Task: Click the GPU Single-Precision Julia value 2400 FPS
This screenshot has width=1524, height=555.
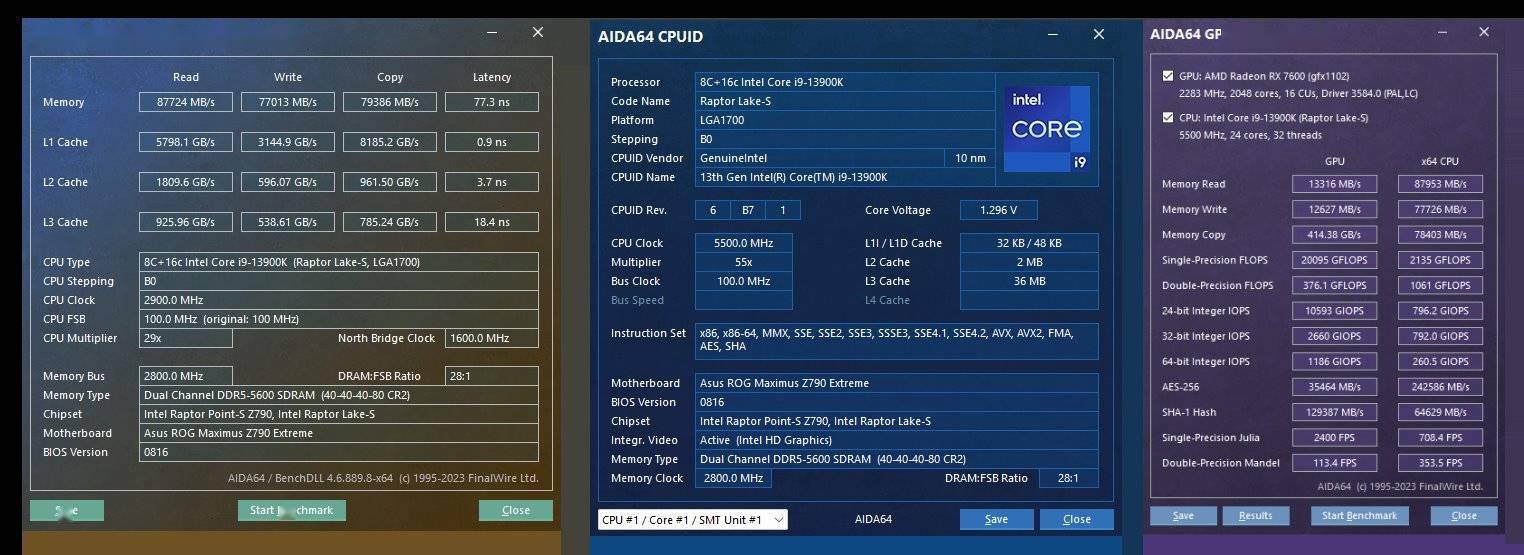Action: [1335, 438]
